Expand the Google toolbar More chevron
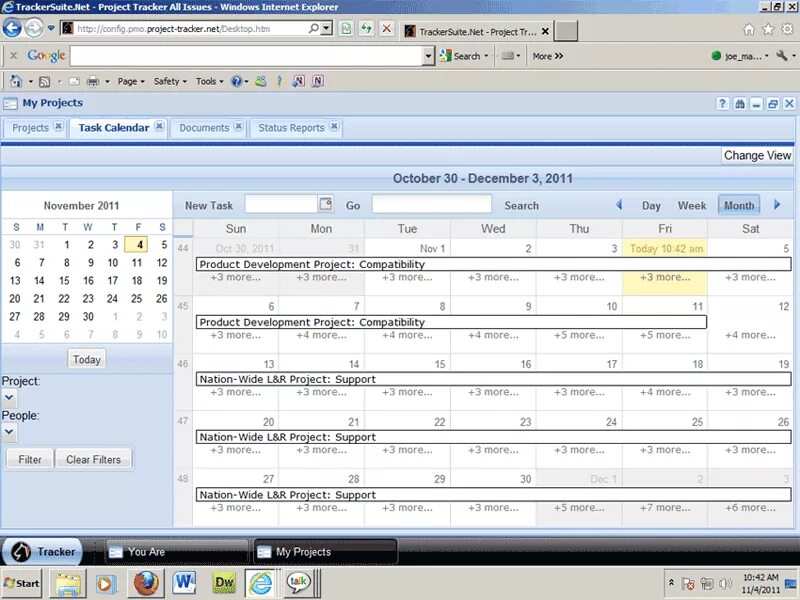This screenshot has height=600, width=800. (x=547, y=56)
